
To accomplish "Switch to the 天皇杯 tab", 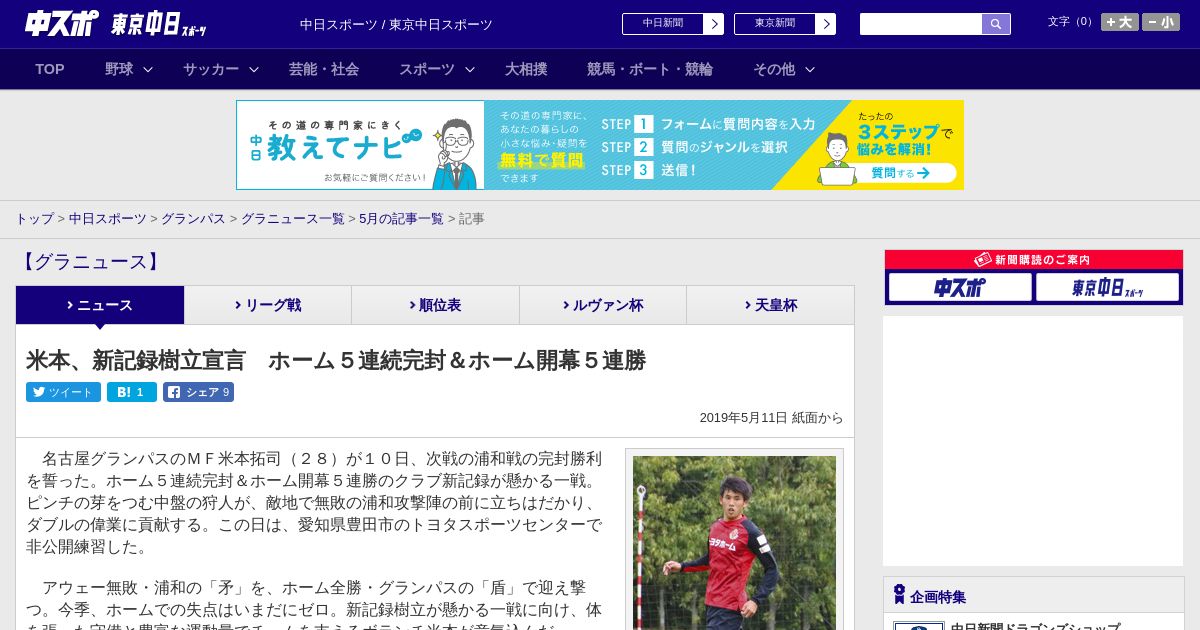I will pos(770,305).
